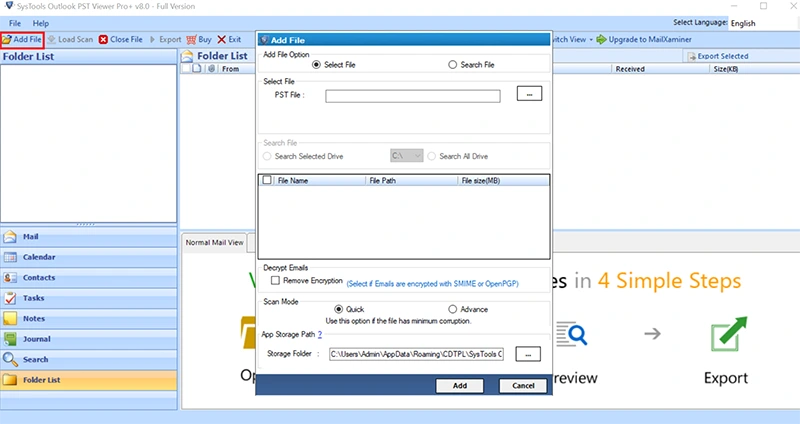800x424 pixels.
Task: Select the Search File radio option
Action: coord(453,65)
